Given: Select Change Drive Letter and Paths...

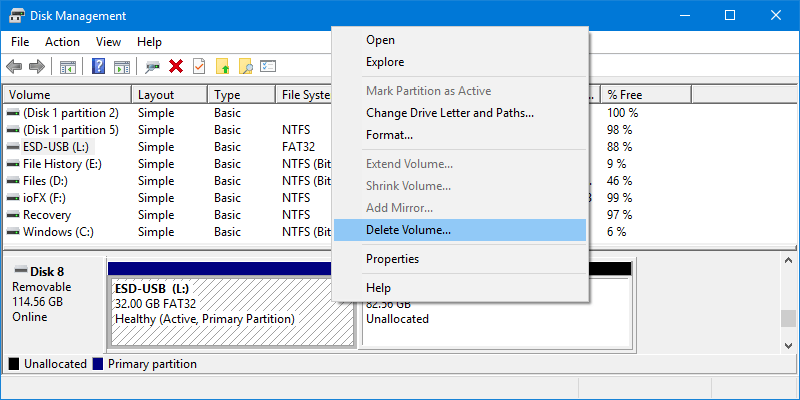Looking at the screenshot, I should 449,113.
